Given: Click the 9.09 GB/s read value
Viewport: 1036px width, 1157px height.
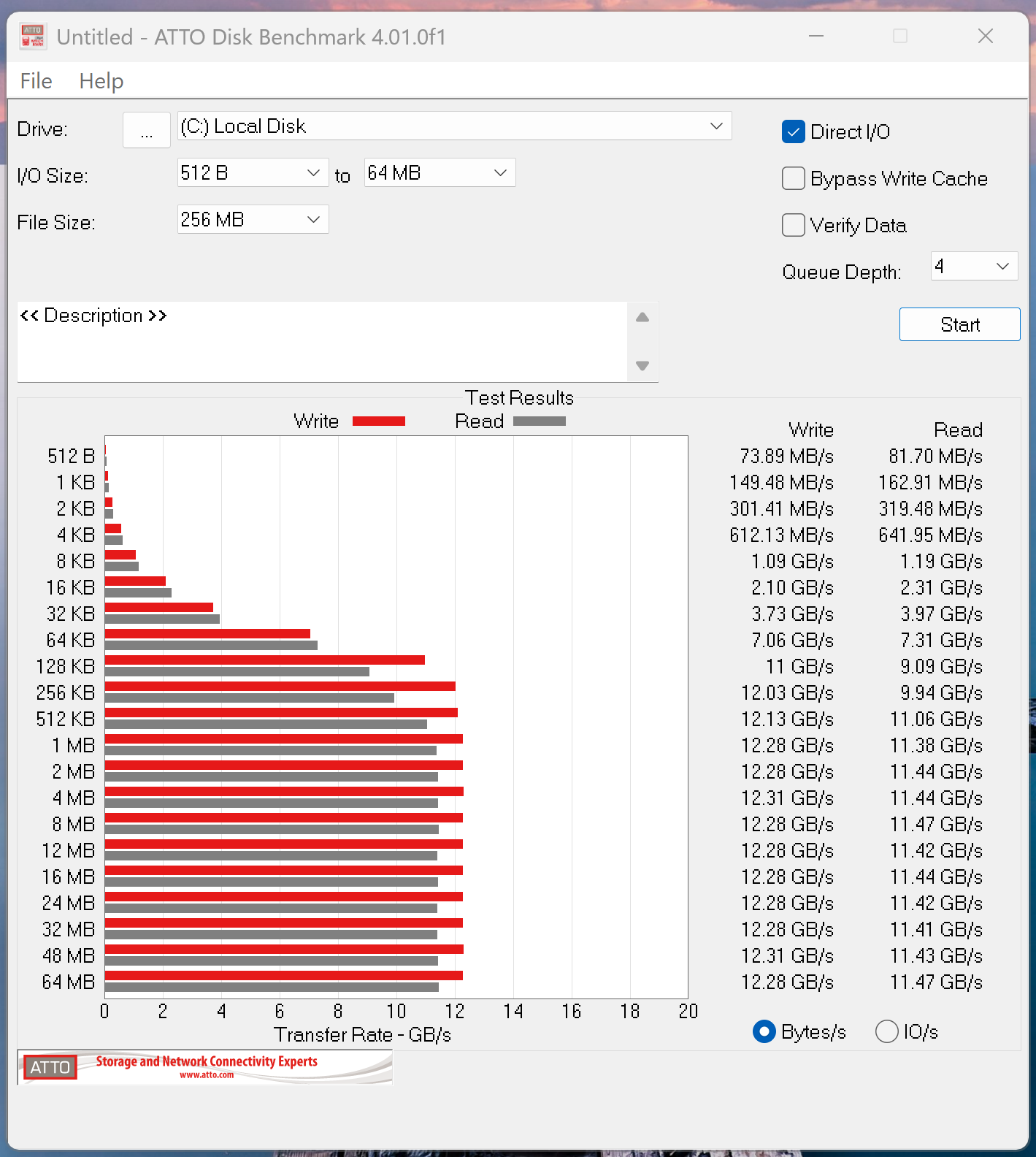Looking at the screenshot, I should [x=941, y=667].
